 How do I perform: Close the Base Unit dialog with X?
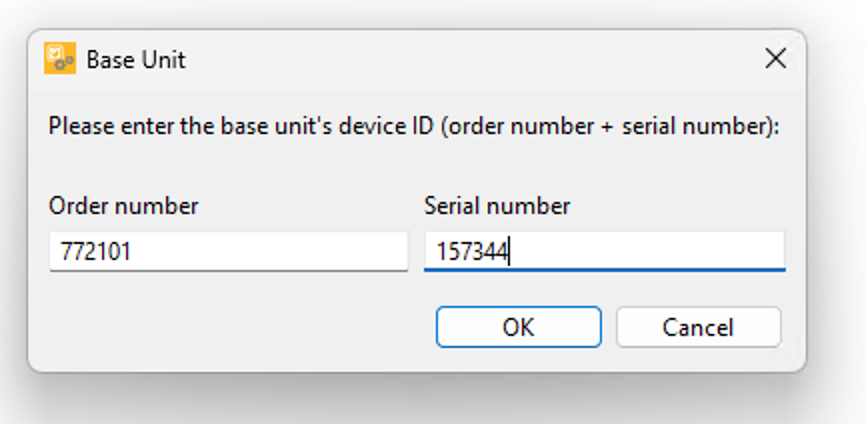[775, 59]
